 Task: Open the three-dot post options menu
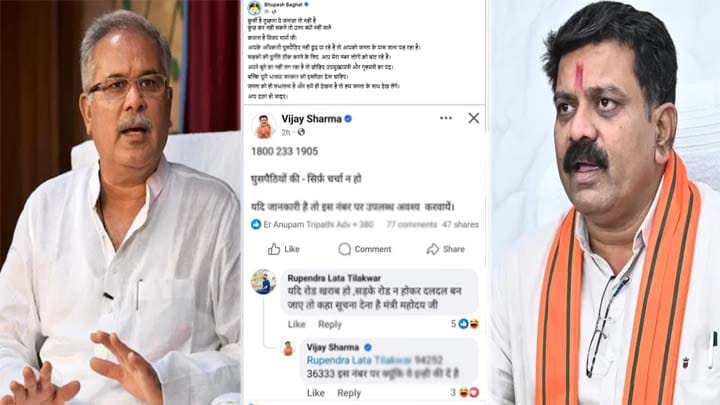point(445,118)
